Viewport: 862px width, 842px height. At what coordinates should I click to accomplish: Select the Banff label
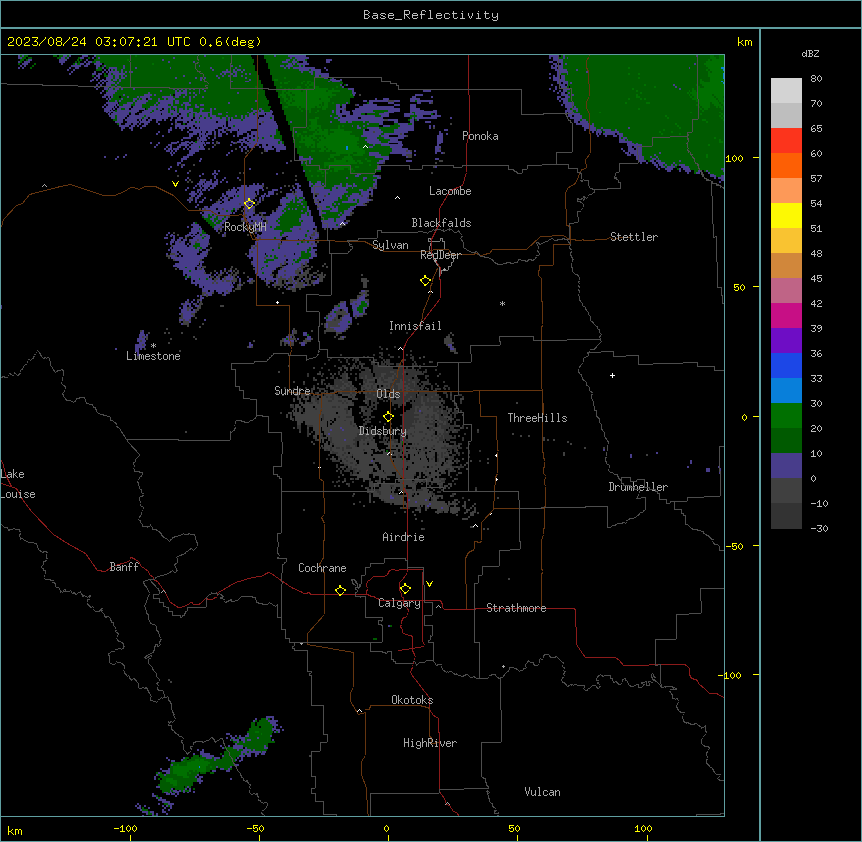tap(124, 567)
